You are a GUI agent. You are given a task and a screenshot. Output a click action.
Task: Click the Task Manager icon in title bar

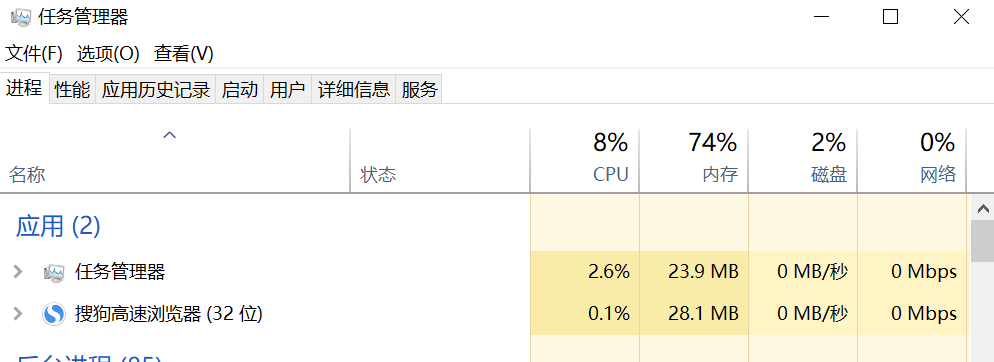tap(21, 17)
